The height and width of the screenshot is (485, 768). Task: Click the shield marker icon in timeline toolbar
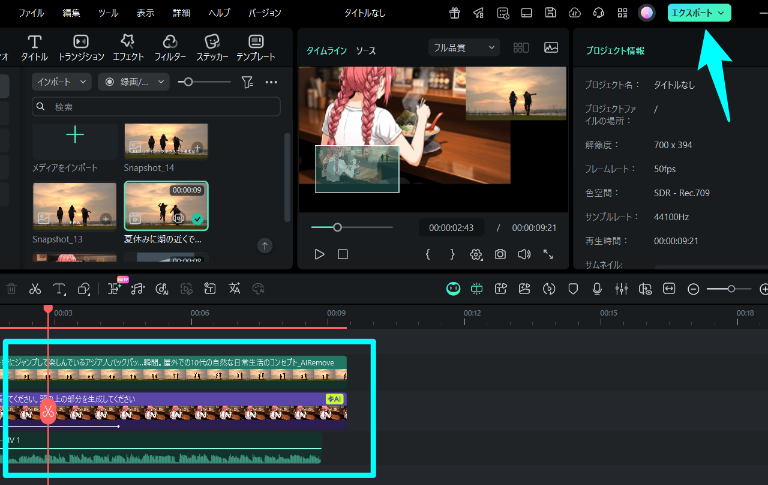tap(573, 289)
